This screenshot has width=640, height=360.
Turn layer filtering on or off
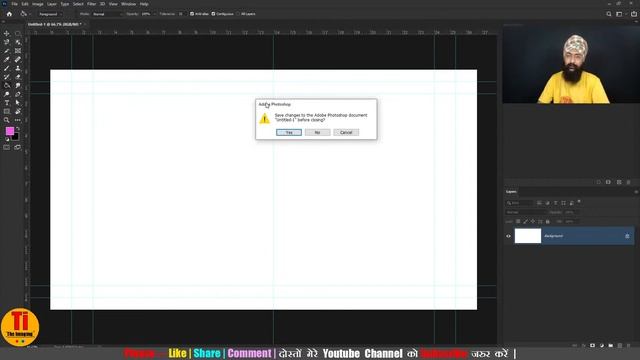(579, 202)
